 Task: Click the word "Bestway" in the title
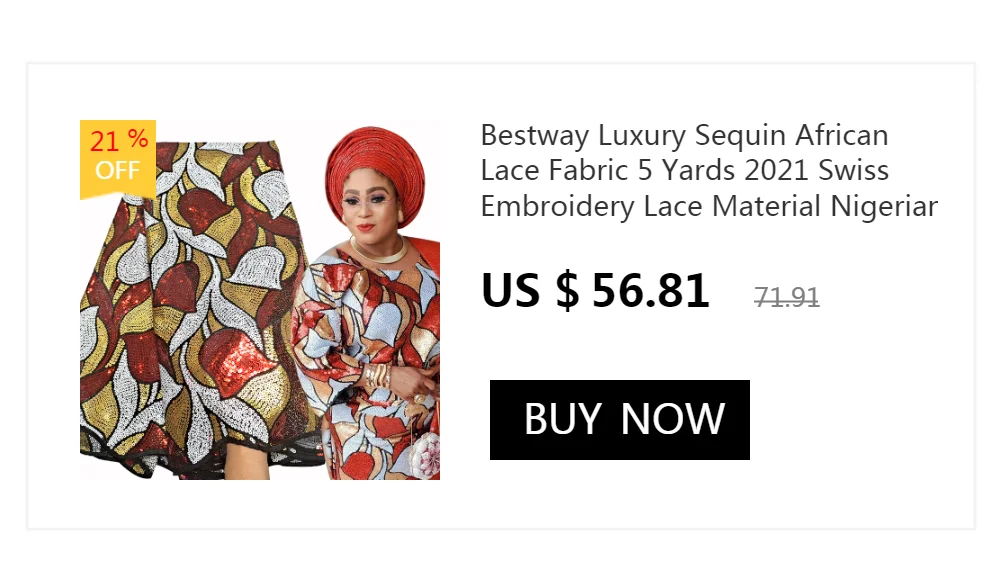[x=535, y=135]
